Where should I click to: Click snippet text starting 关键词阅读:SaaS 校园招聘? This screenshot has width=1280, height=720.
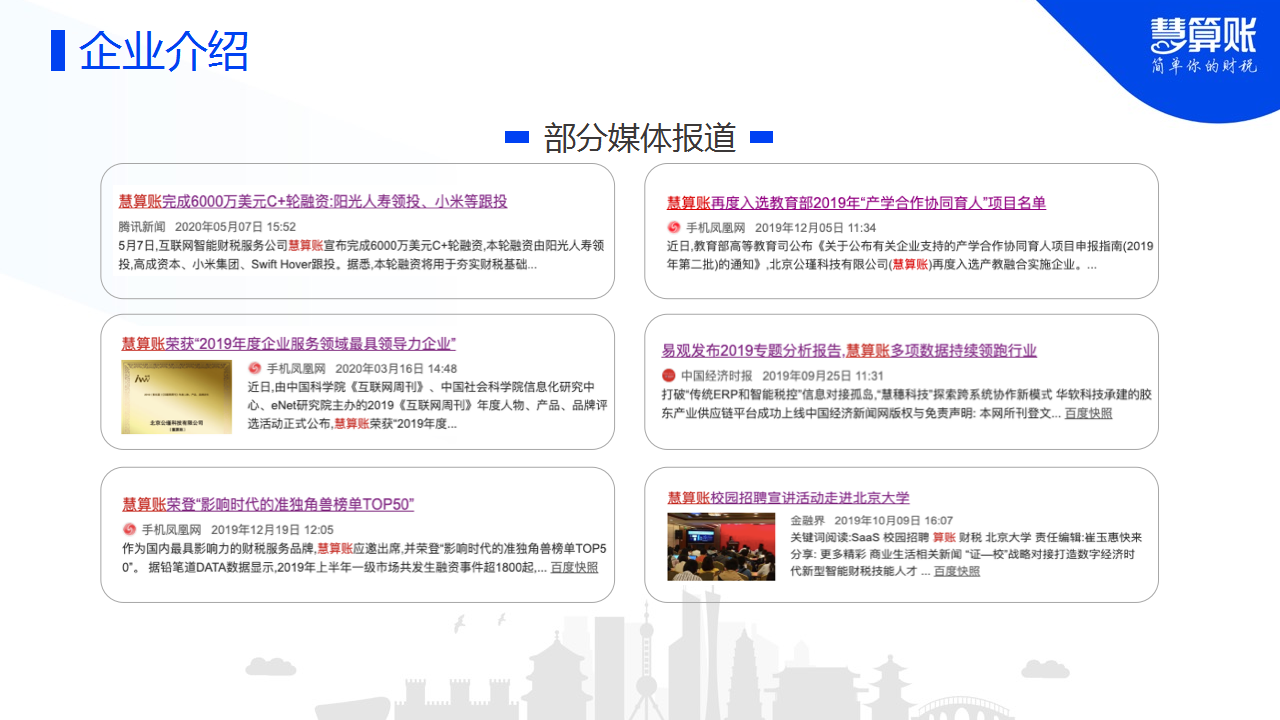966,554
